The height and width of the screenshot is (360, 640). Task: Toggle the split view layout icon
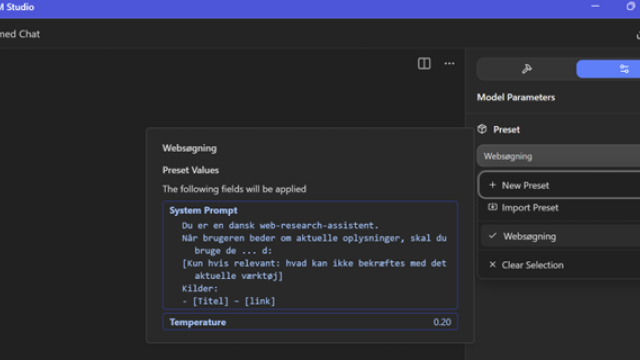tap(424, 64)
